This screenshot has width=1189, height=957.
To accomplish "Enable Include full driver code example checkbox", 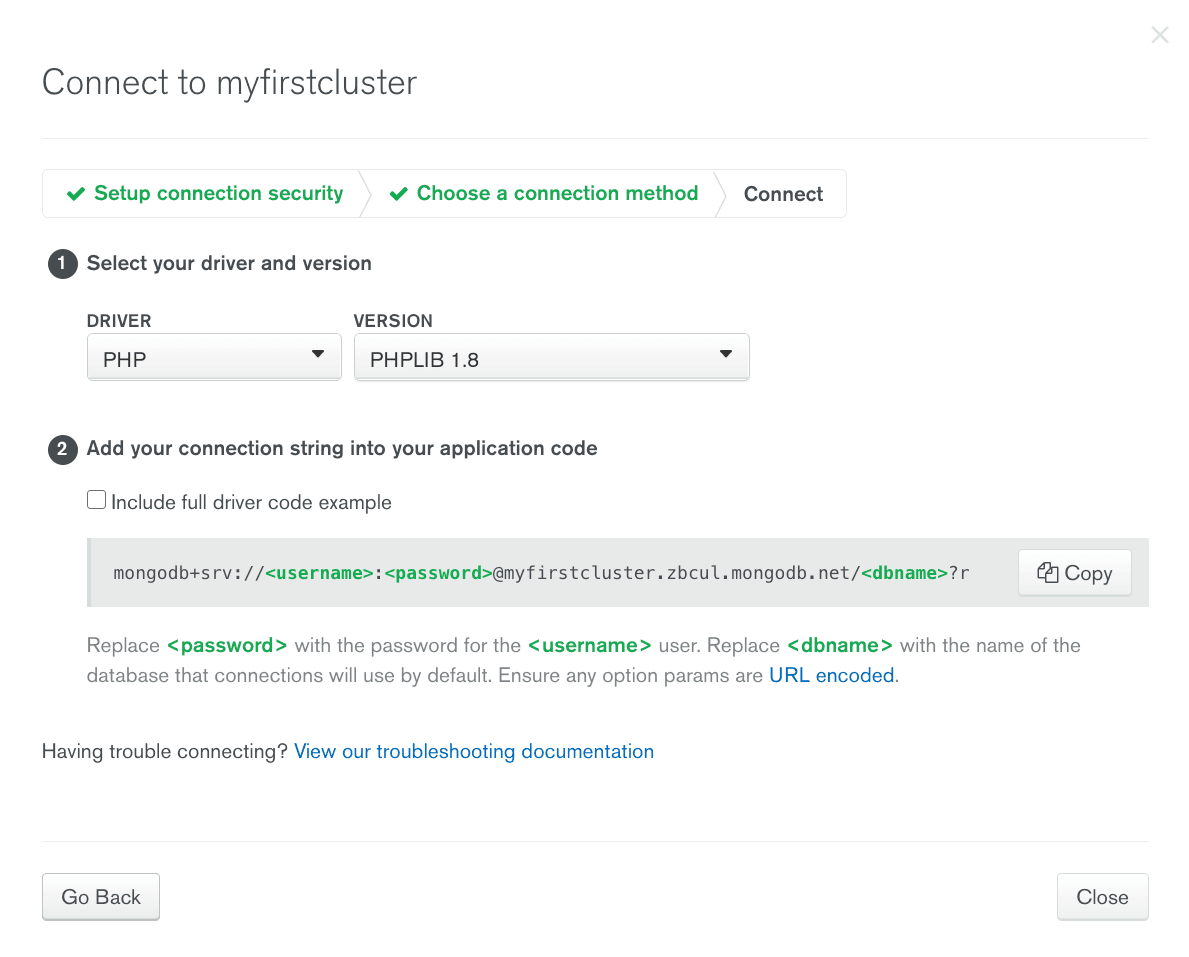I will pos(97,500).
